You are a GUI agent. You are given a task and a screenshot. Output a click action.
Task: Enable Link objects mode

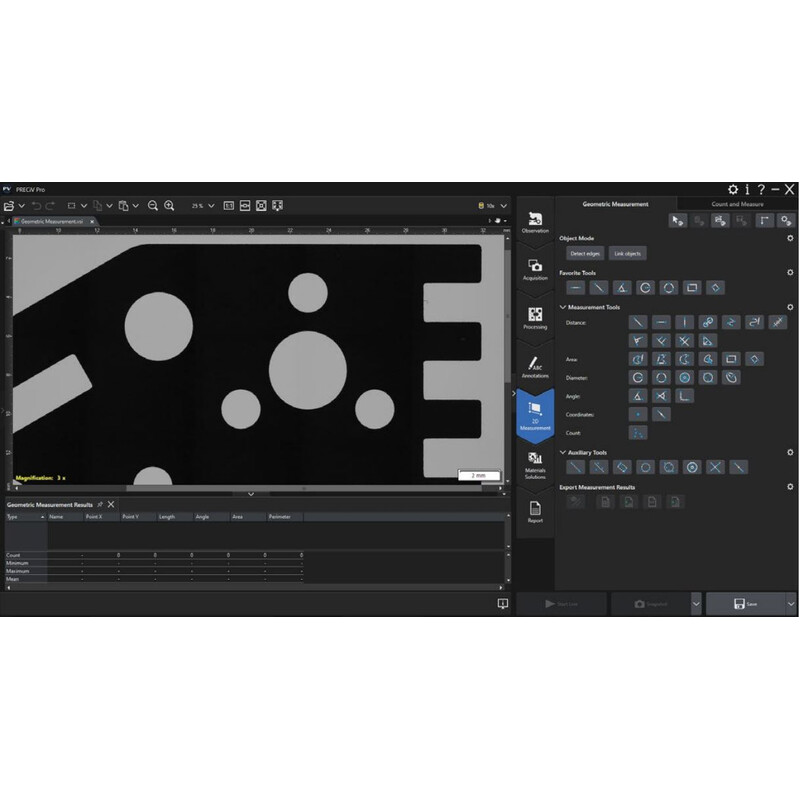point(628,253)
